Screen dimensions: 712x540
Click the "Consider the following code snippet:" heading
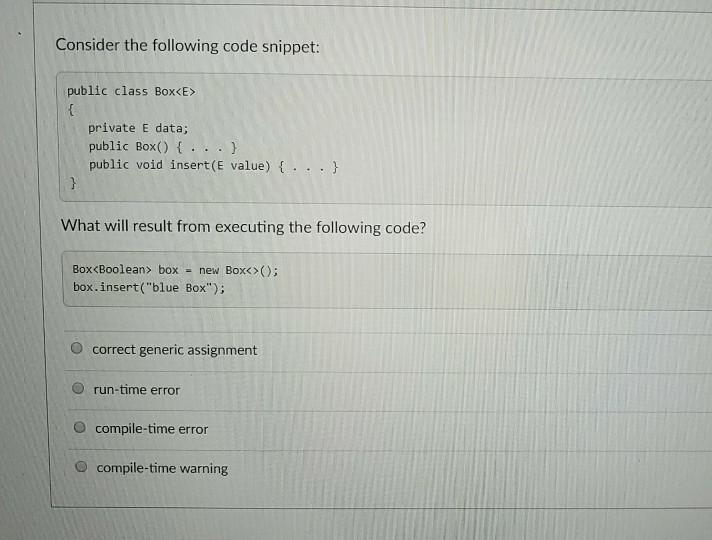coord(188,46)
